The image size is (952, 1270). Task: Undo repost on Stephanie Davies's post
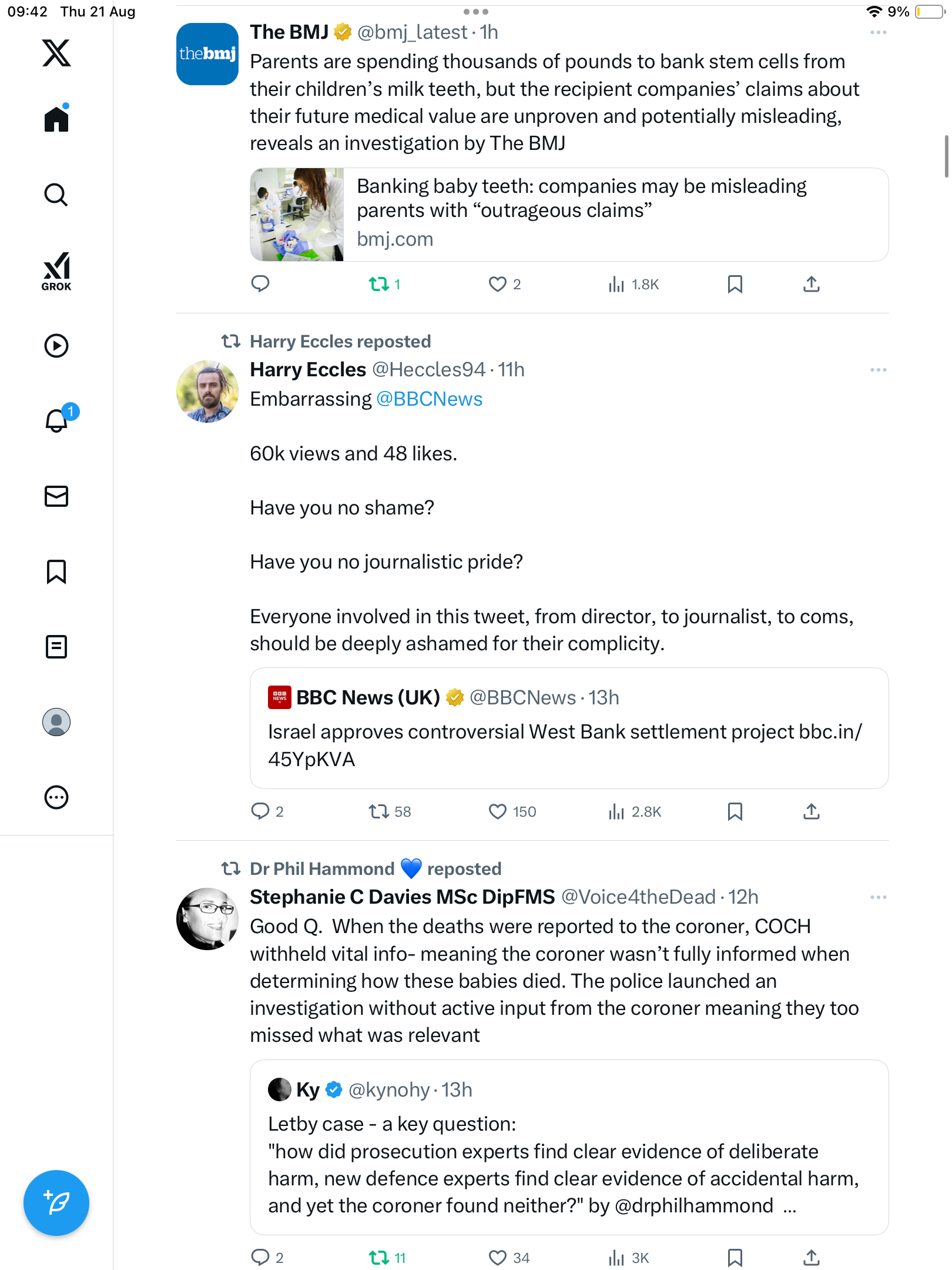tap(379, 1258)
